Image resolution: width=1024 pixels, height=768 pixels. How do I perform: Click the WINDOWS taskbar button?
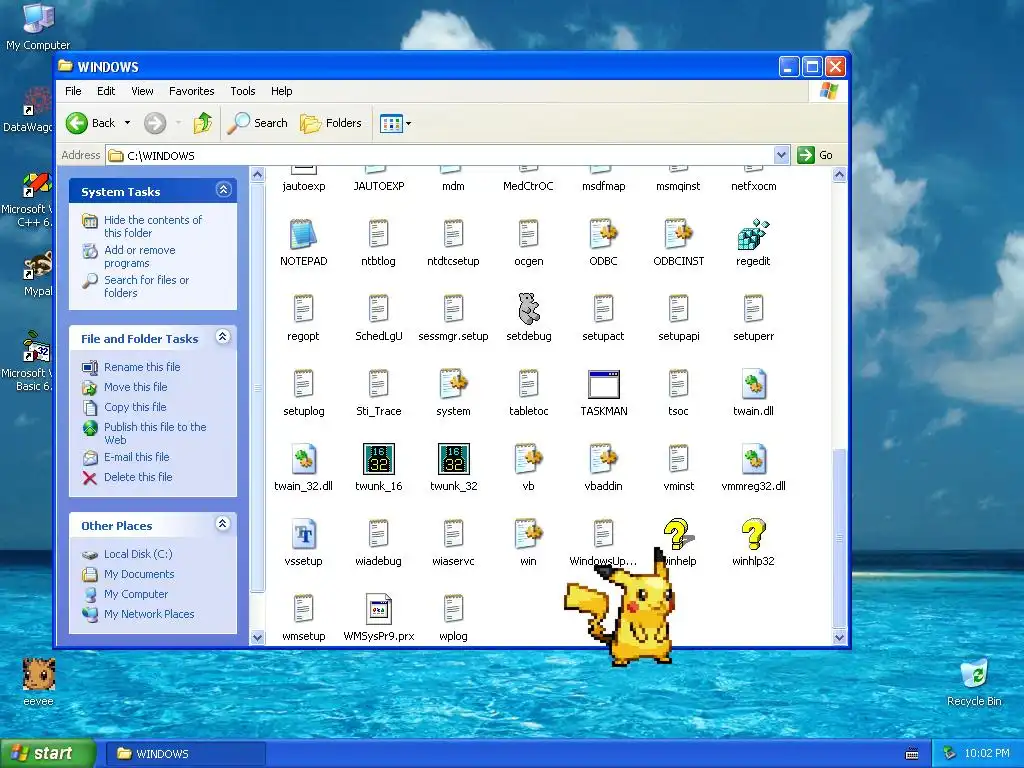click(185, 754)
